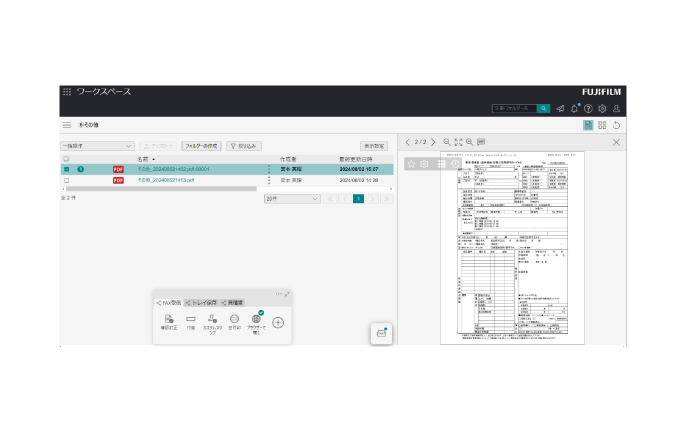Switch to thumbnail grid view

pyautogui.click(x=602, y=125)
